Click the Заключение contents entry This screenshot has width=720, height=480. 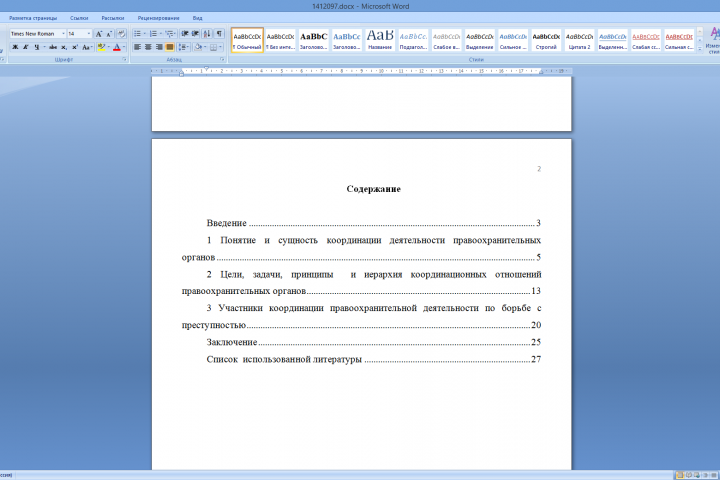pos(373,342)
